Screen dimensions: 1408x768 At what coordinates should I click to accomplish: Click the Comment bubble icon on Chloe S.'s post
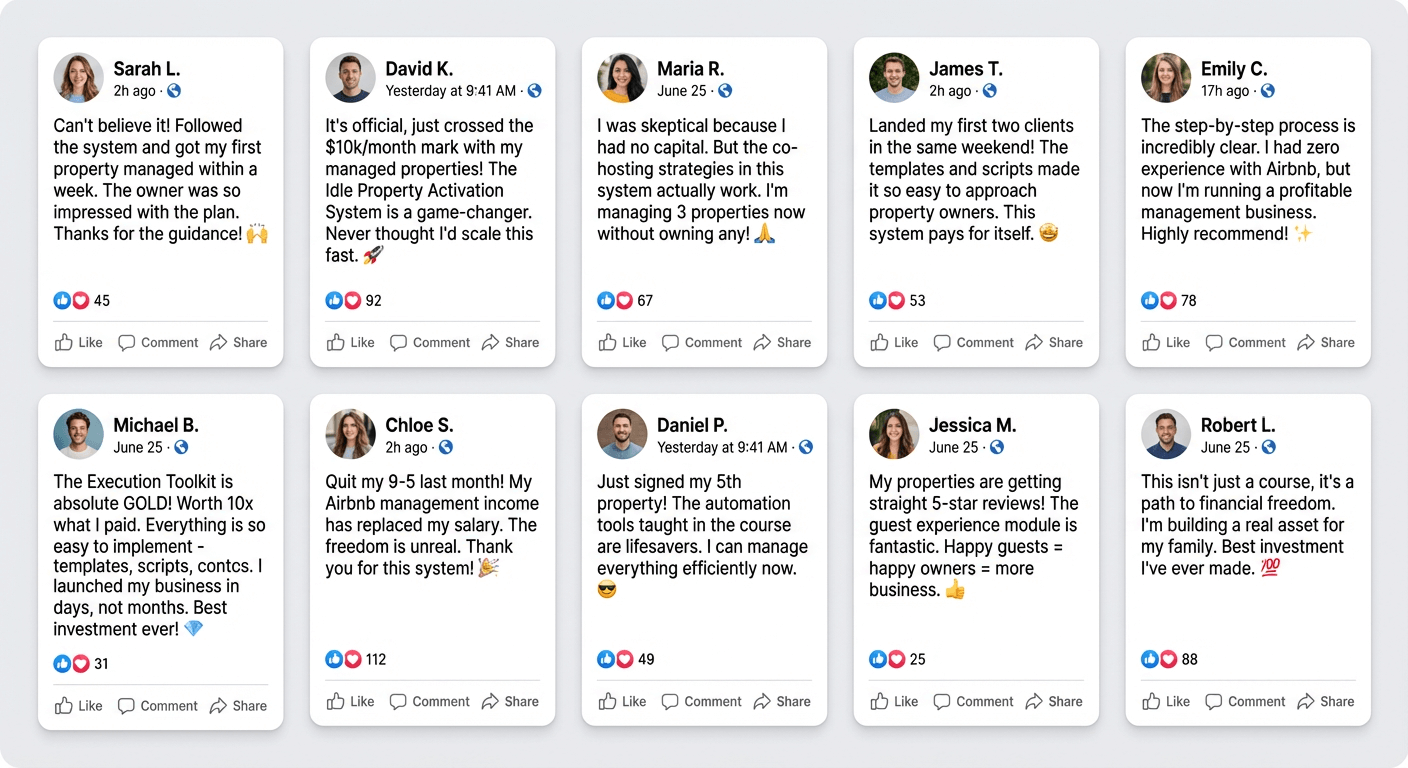398,702
